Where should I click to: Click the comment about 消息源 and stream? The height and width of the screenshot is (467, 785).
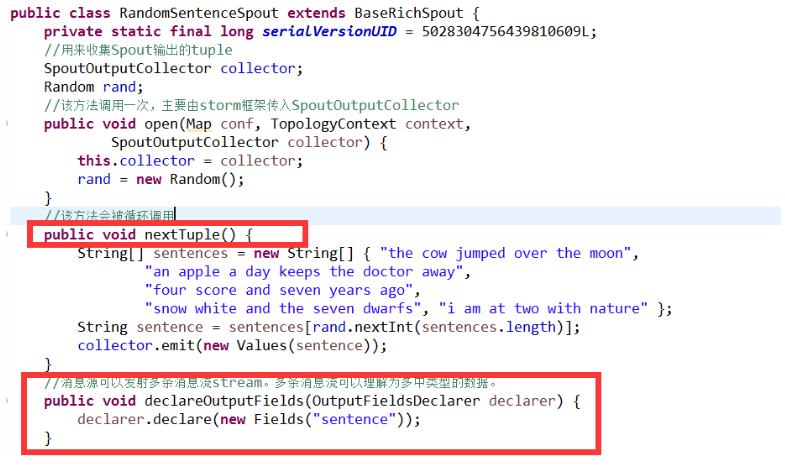[270, 383]
